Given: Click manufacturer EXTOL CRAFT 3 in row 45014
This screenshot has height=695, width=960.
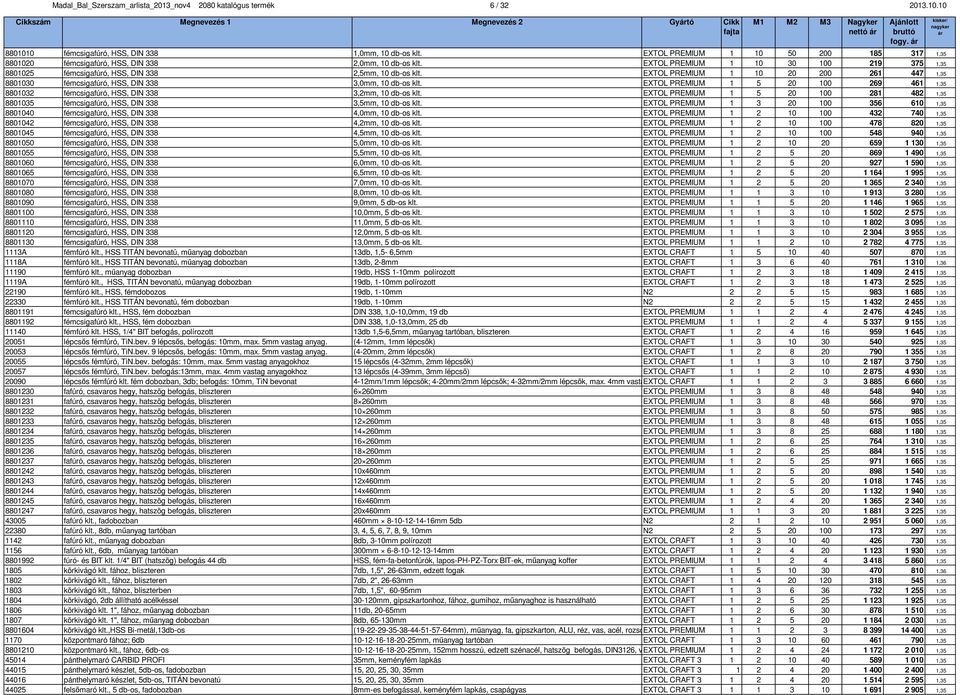Looking at the screenshot, I should pyautogui.click(x=672, y=660).
